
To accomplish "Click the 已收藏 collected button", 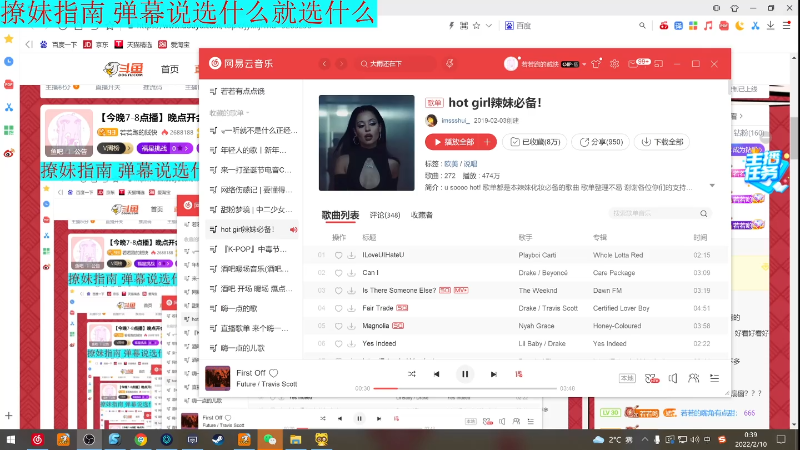I will point(535,142).
